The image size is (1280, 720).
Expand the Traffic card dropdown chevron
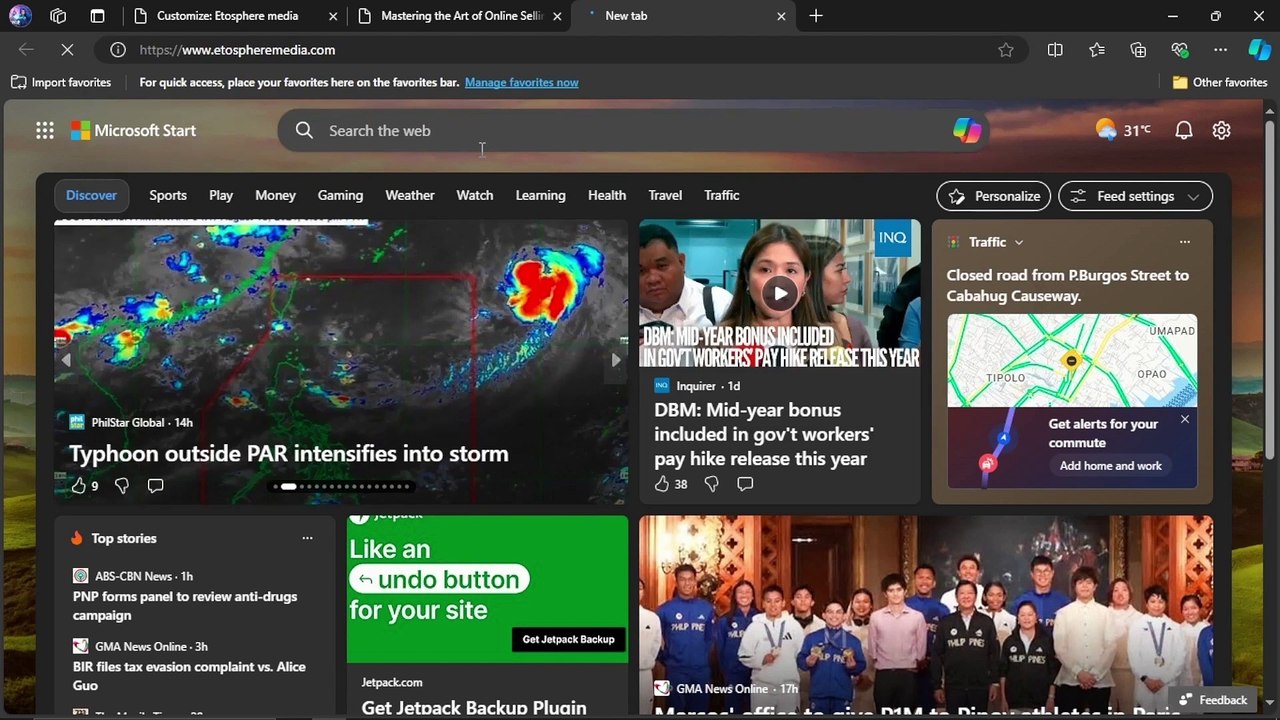1019,242
